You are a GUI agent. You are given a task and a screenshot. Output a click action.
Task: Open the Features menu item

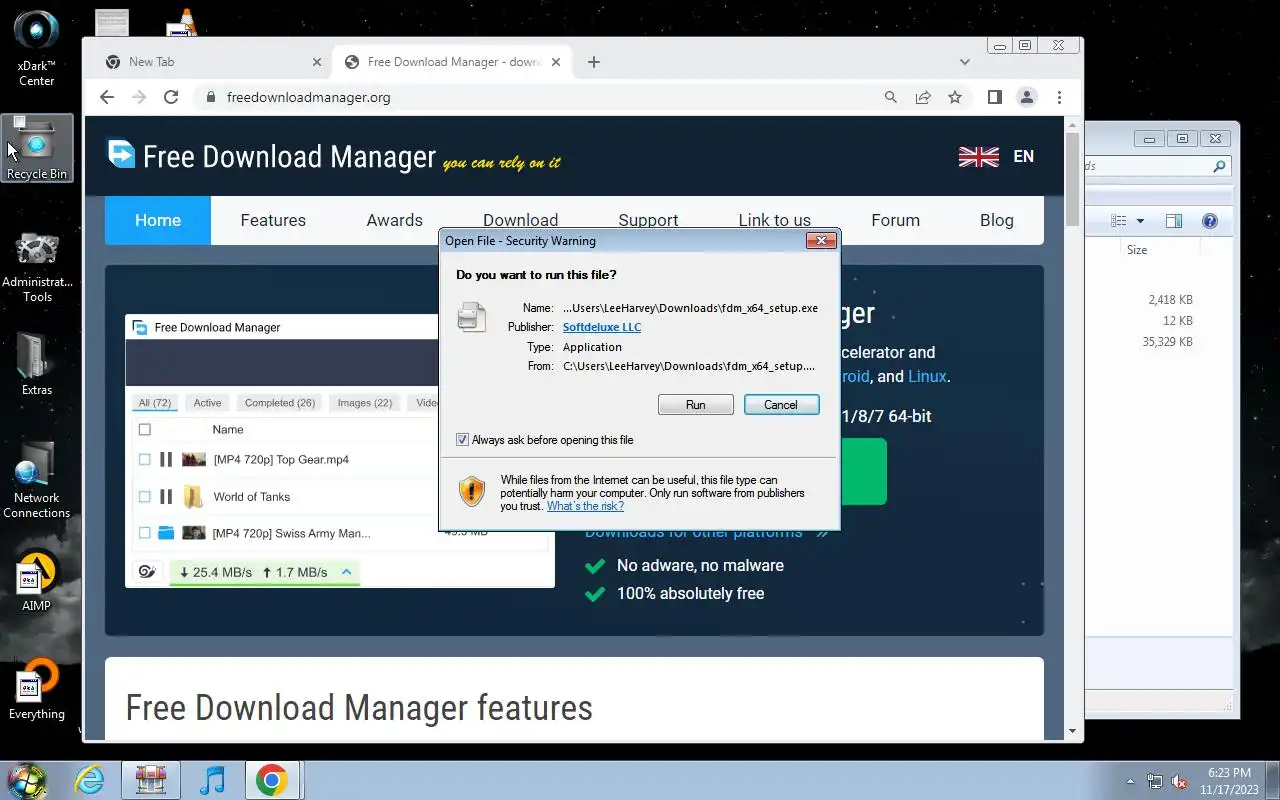tap(273, 220)
